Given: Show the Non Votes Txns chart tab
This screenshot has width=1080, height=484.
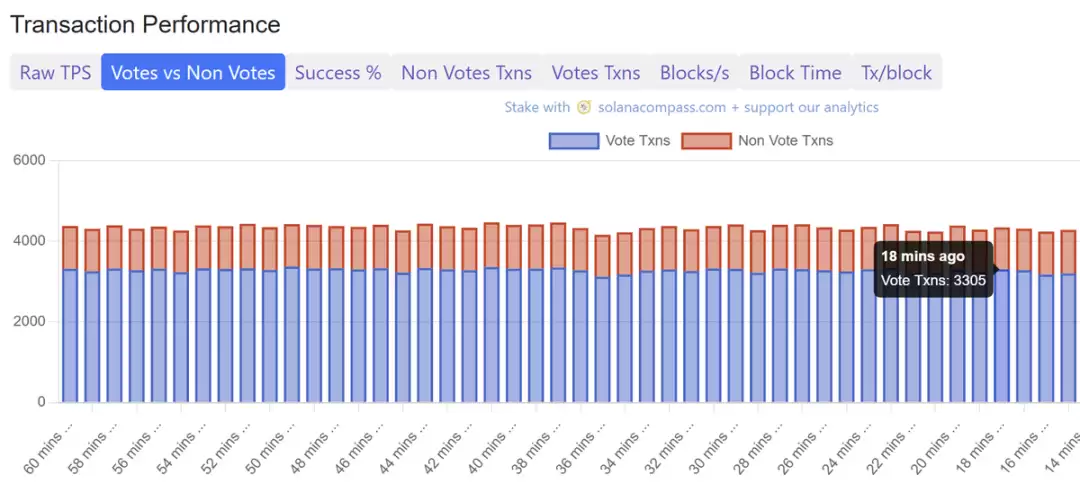Looking at the screenshot, I should pyautogui.click(x=466, y=72).
